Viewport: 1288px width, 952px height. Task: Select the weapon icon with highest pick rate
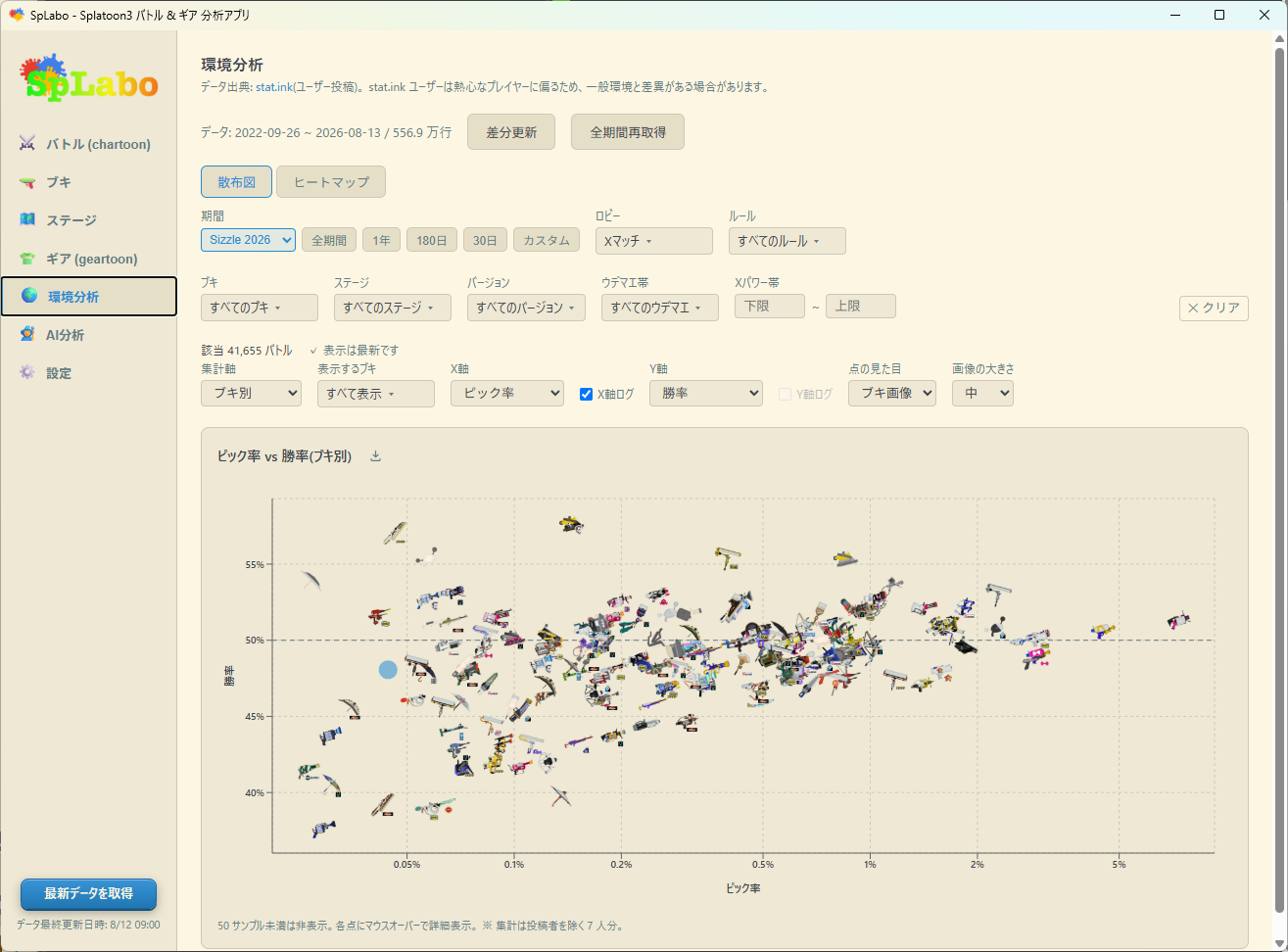click(x=1178, y=620)
